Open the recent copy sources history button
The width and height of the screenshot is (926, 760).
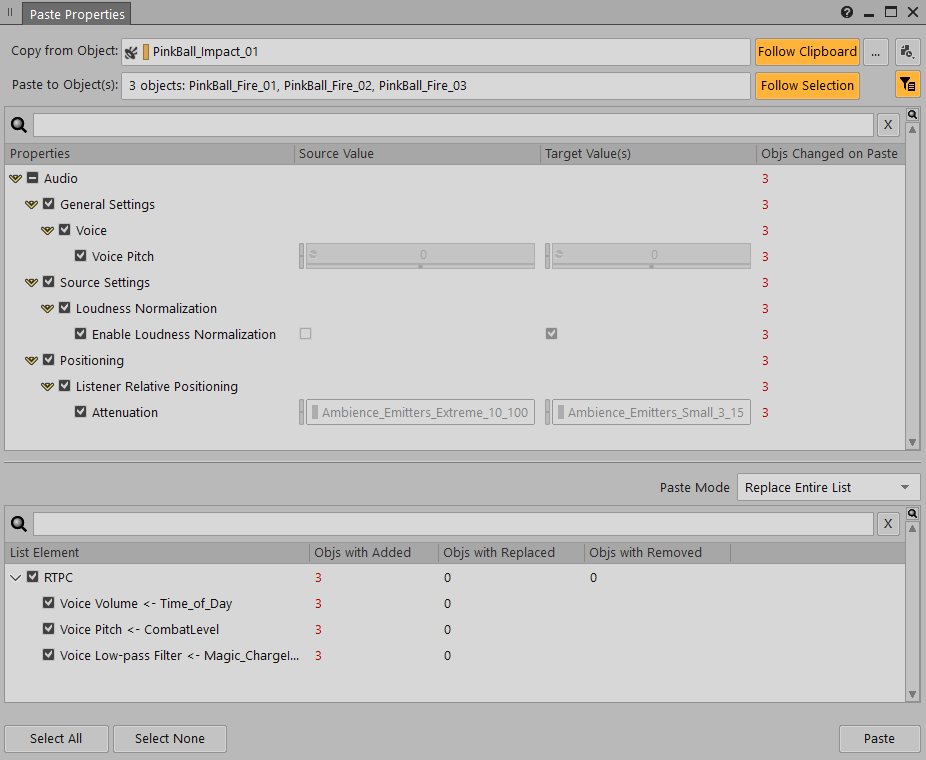pos(907,52)
